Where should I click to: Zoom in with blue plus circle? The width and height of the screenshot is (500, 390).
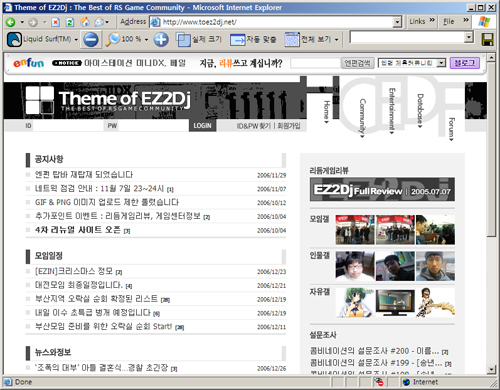tap(161, 39)
